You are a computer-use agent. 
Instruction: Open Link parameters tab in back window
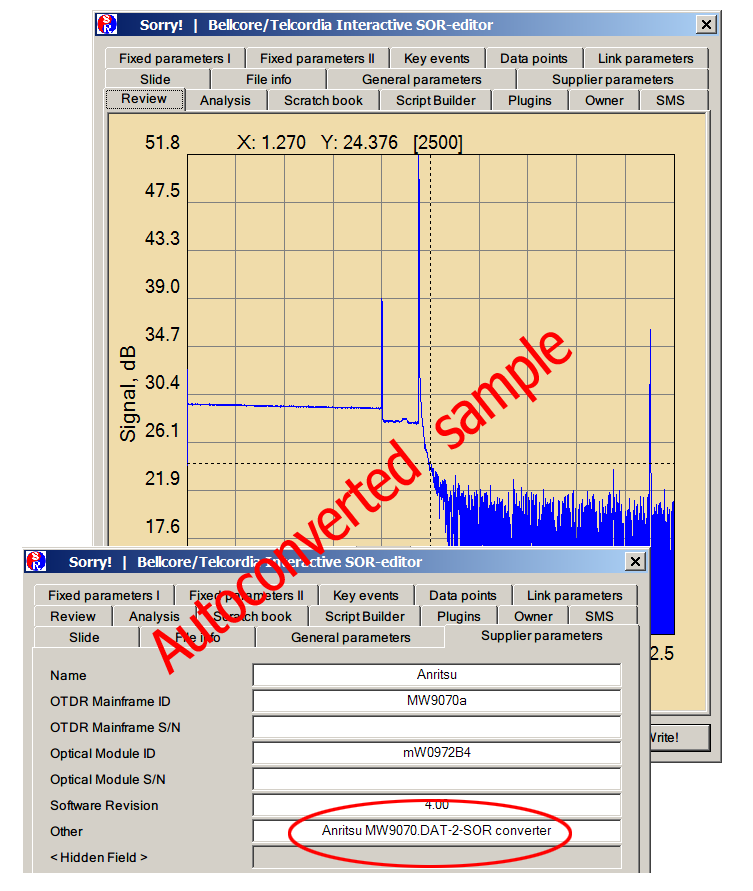click(x=646, y=59)
